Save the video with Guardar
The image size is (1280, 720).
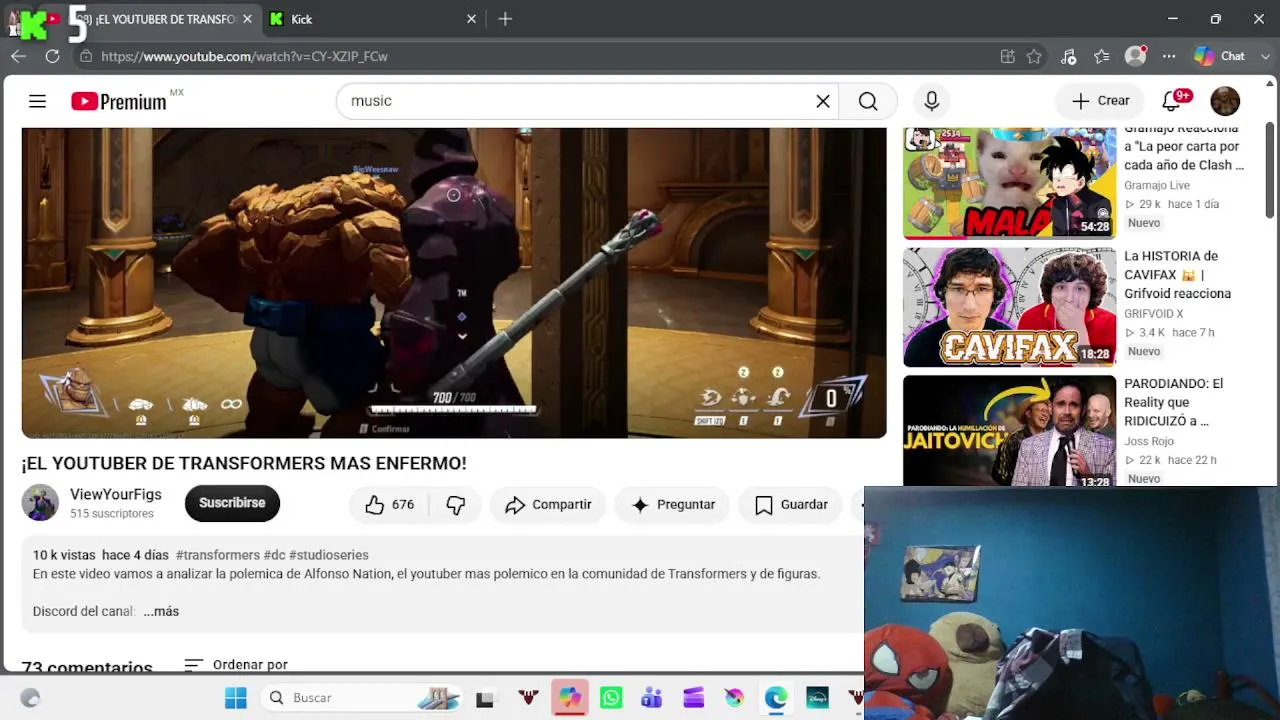(x=791, y=505)
